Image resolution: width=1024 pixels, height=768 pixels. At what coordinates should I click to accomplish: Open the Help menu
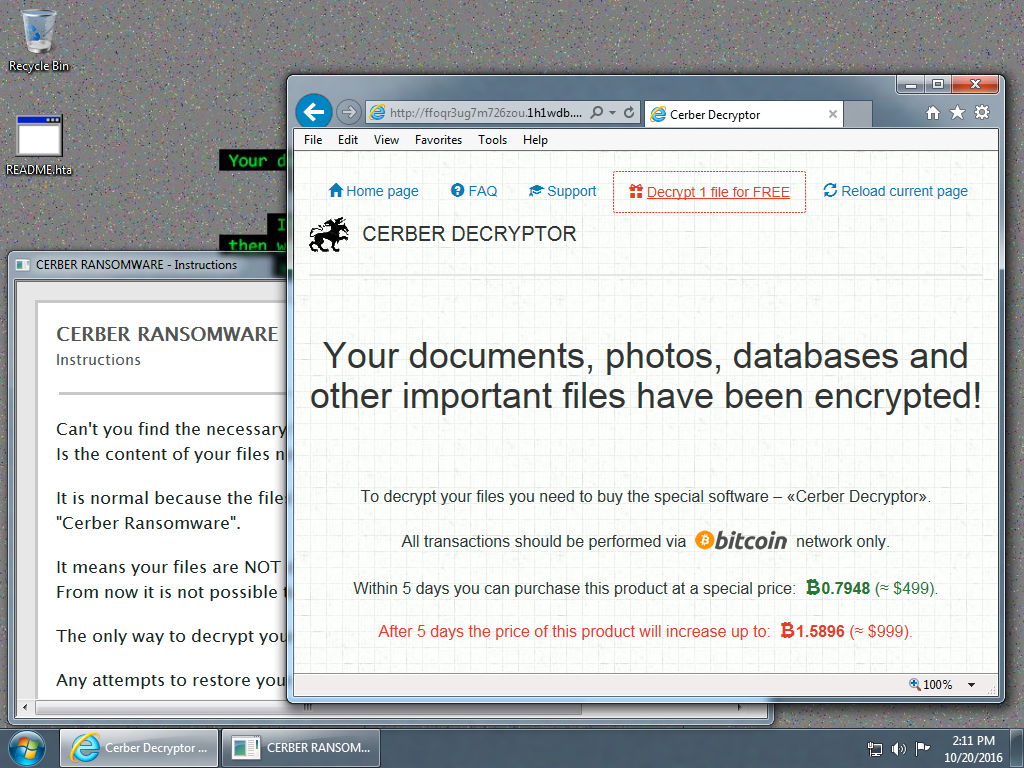click(x=535, y=140)
